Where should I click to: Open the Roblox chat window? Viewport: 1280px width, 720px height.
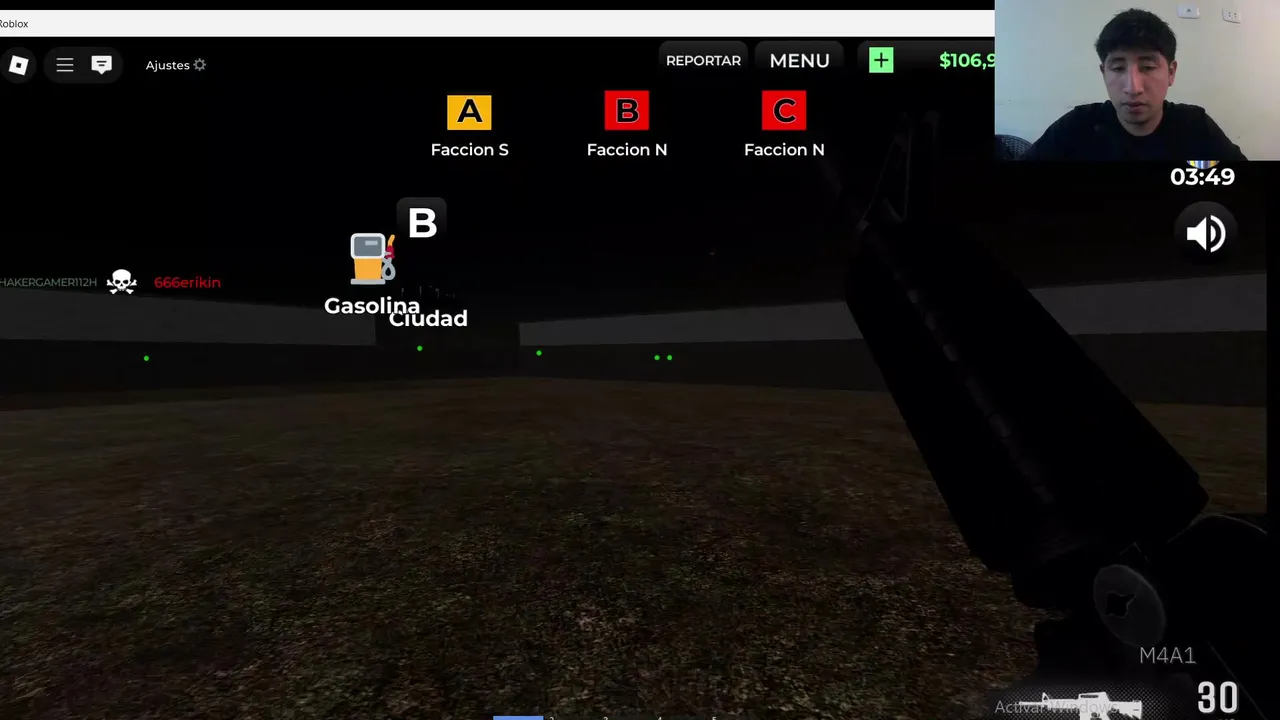pos(101,65)
